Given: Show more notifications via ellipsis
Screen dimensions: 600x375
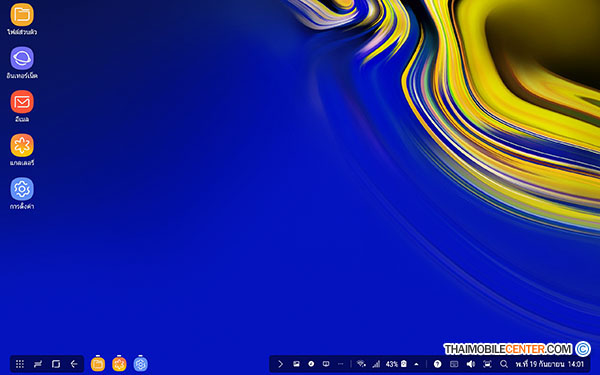Looking at the screenshot, I should (x=341, y=364).
